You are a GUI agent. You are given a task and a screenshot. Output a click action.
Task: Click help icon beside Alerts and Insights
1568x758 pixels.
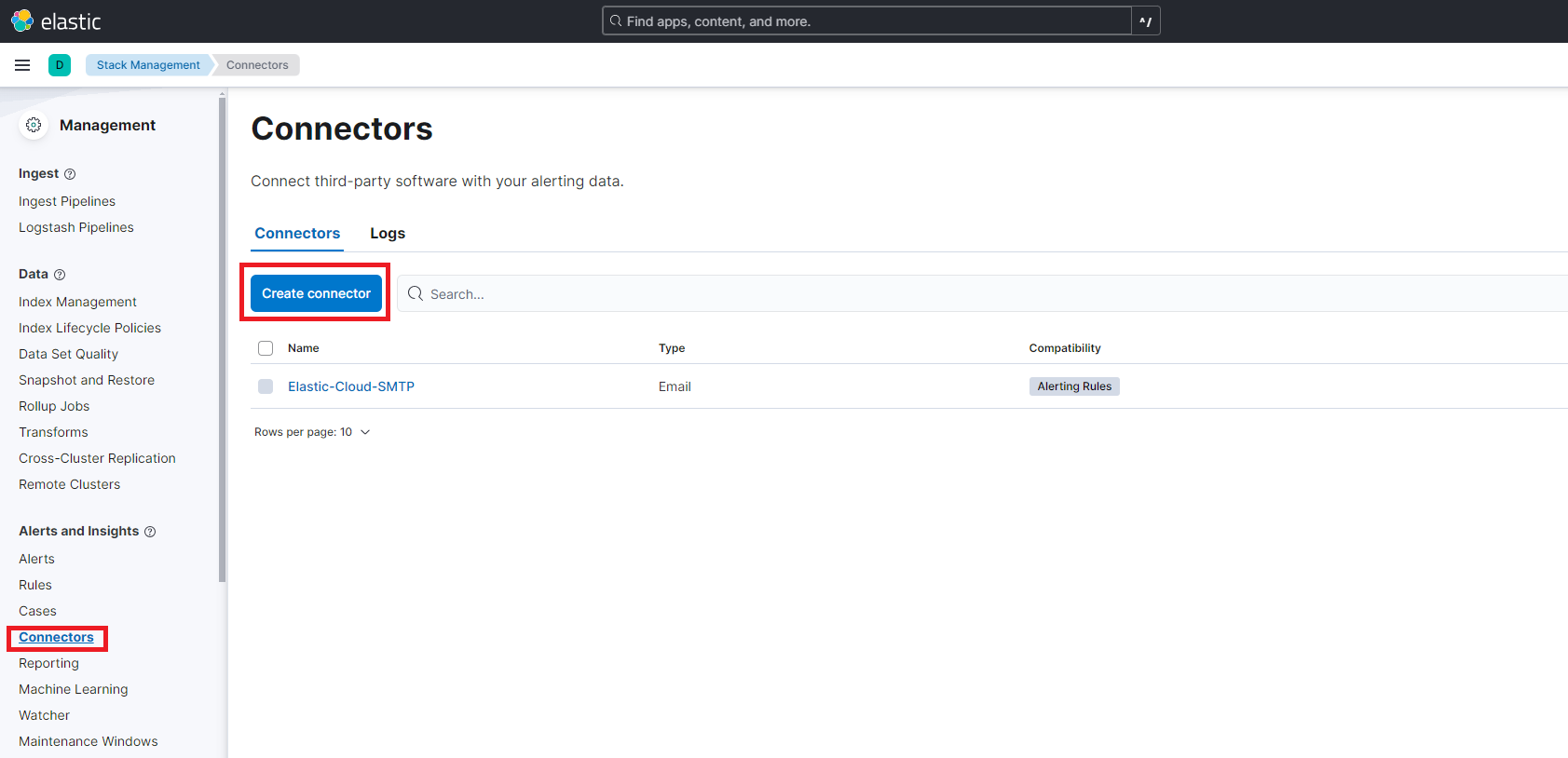150,532
